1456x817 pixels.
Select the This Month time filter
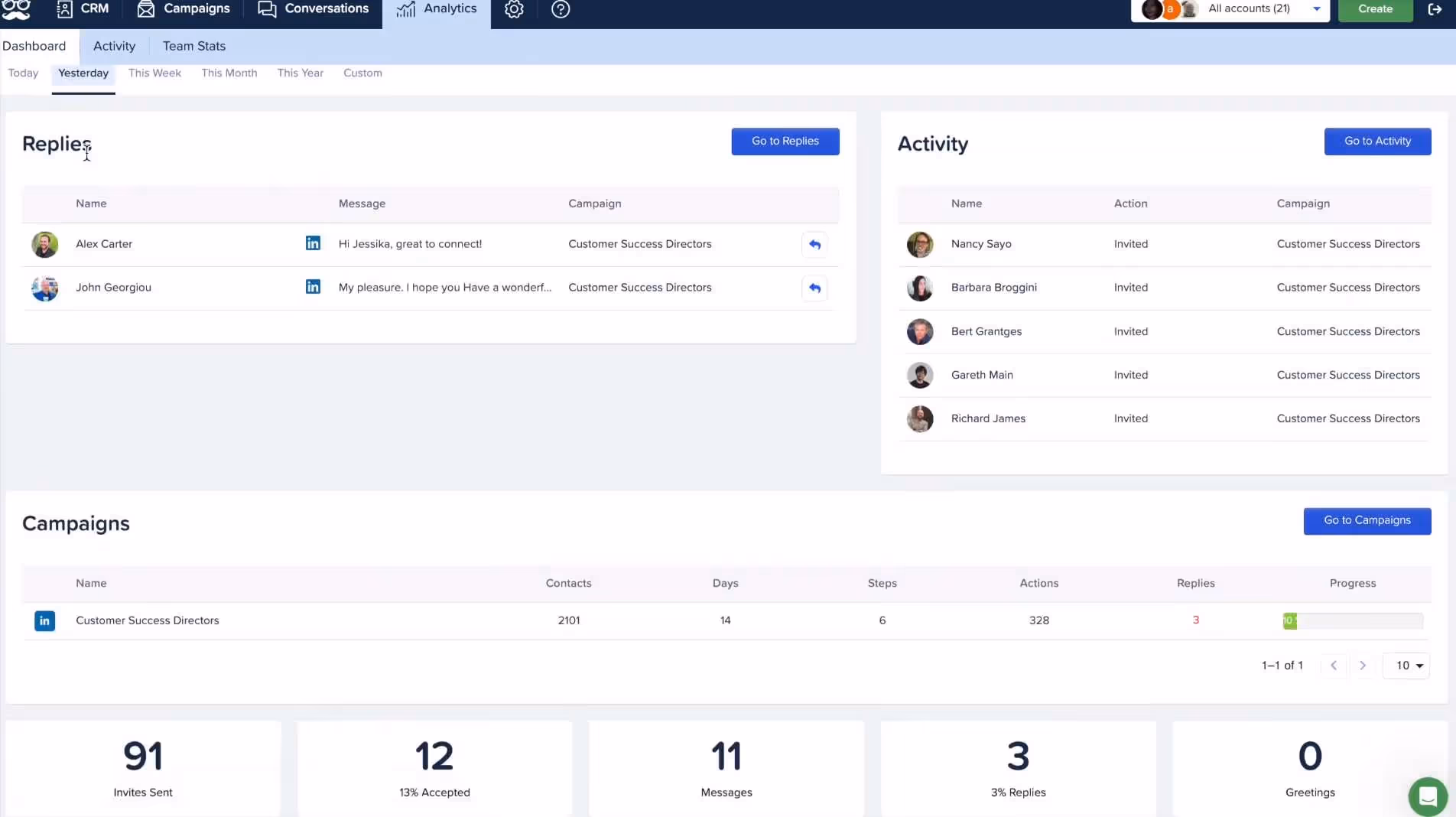tap(229, 73)
